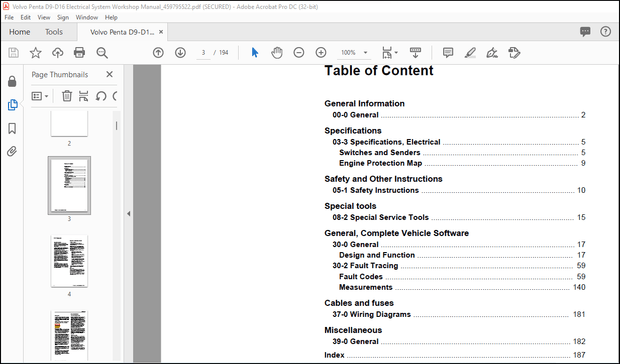Switch to the Home tab
The width and height of the screenshot is (620, 364).
click(x=20, y=32)
